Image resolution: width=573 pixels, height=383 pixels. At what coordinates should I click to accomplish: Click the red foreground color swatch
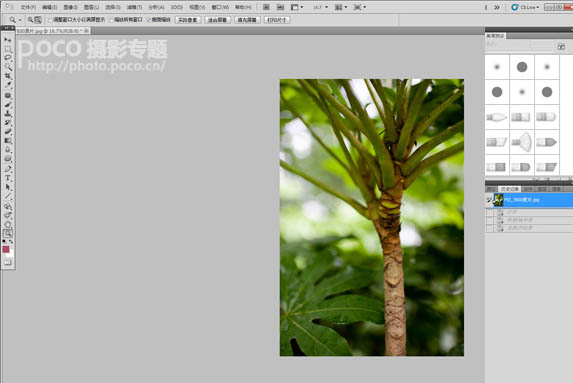click(x=6, y=249)
